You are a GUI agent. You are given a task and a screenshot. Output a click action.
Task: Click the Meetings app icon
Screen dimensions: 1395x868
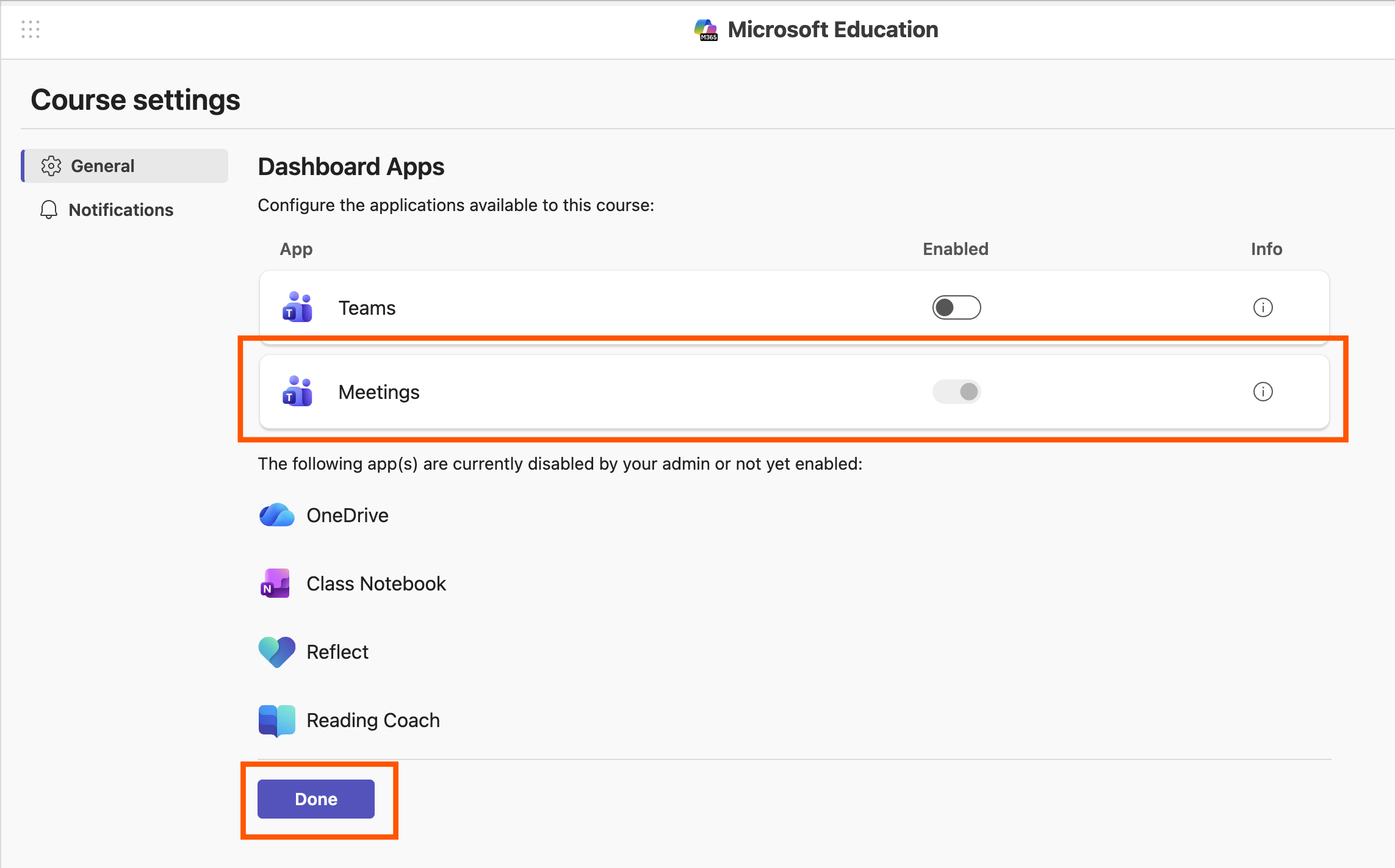pos(297,392)
